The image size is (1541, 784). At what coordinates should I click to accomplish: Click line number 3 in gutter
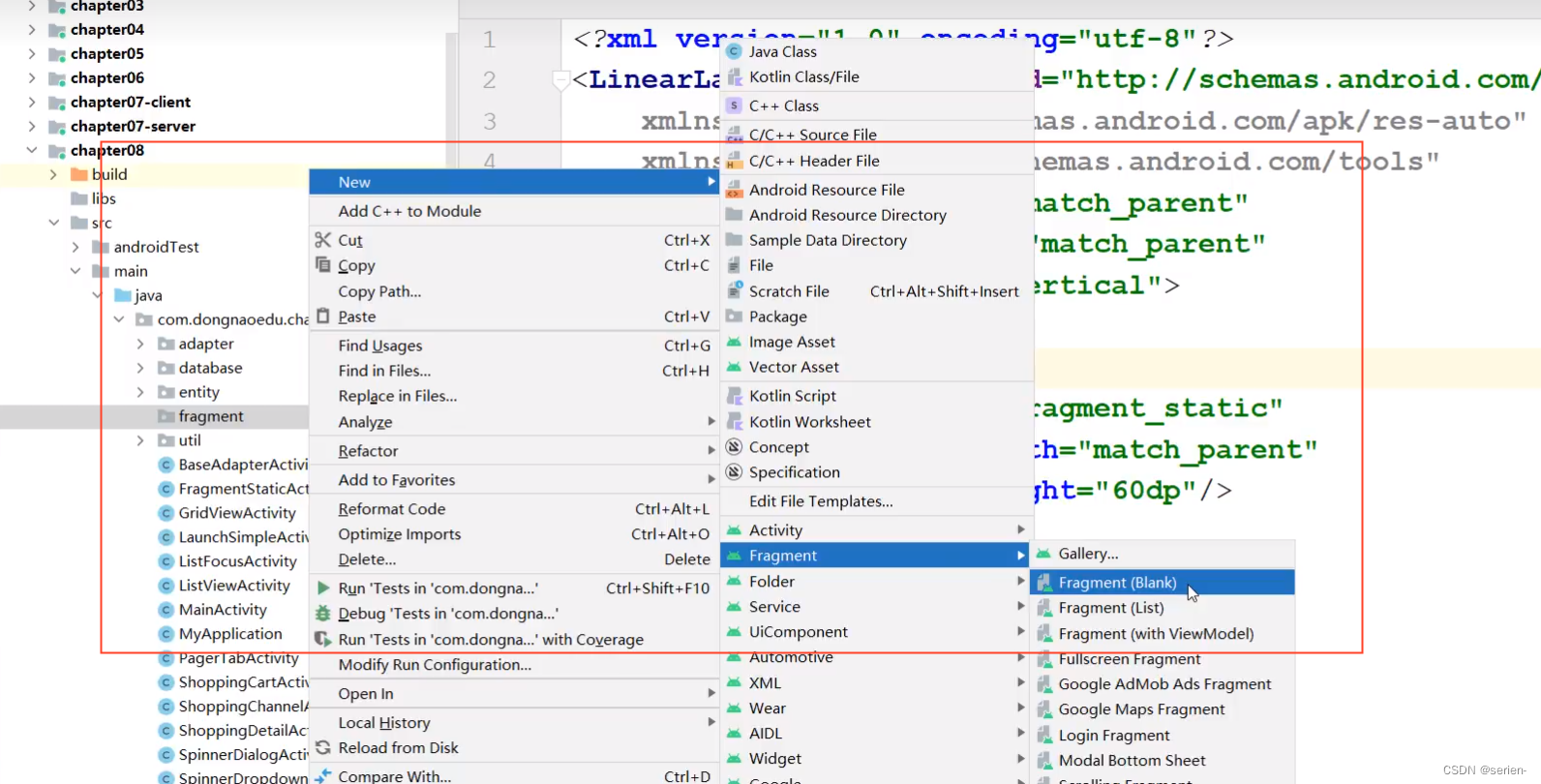[490, 121]
